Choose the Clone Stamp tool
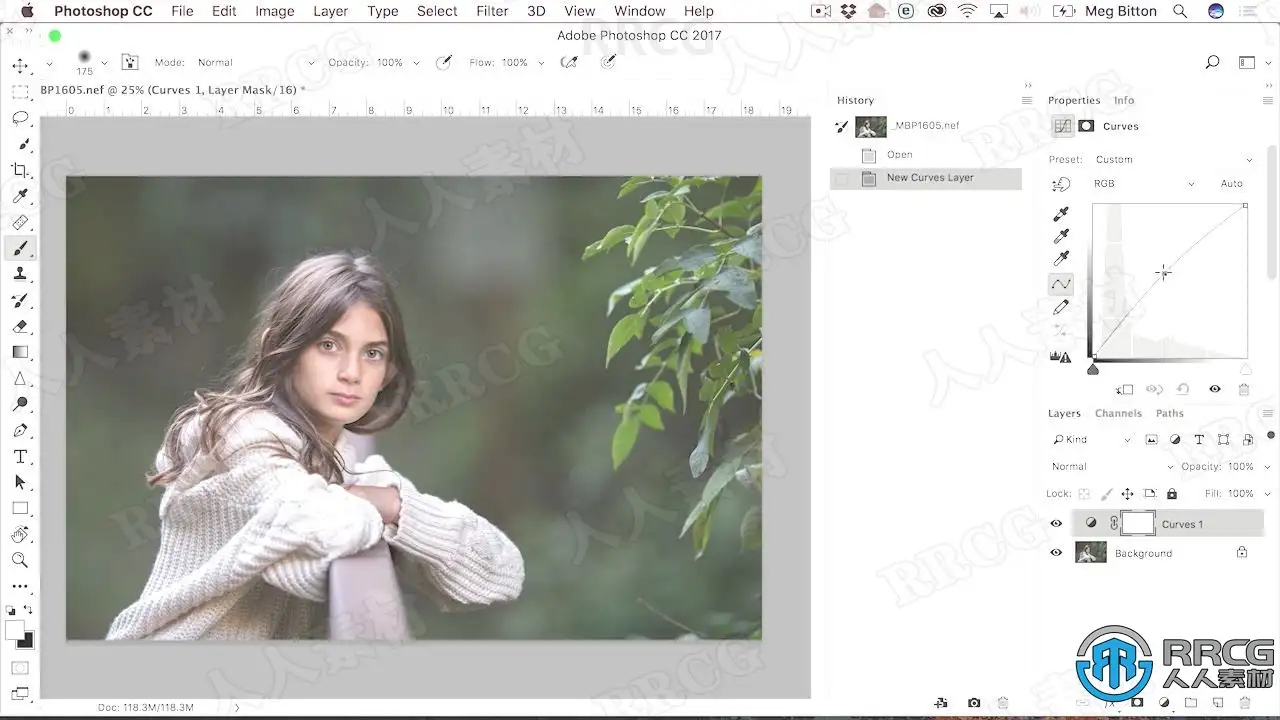1280x720 pixels. [20, 274]
